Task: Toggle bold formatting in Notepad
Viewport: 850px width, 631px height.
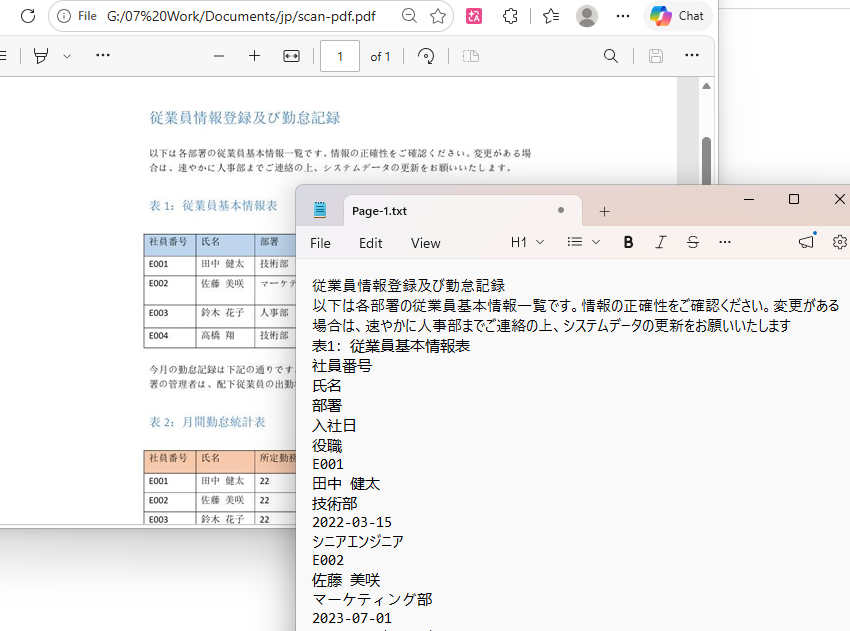Action: [628, 242]
